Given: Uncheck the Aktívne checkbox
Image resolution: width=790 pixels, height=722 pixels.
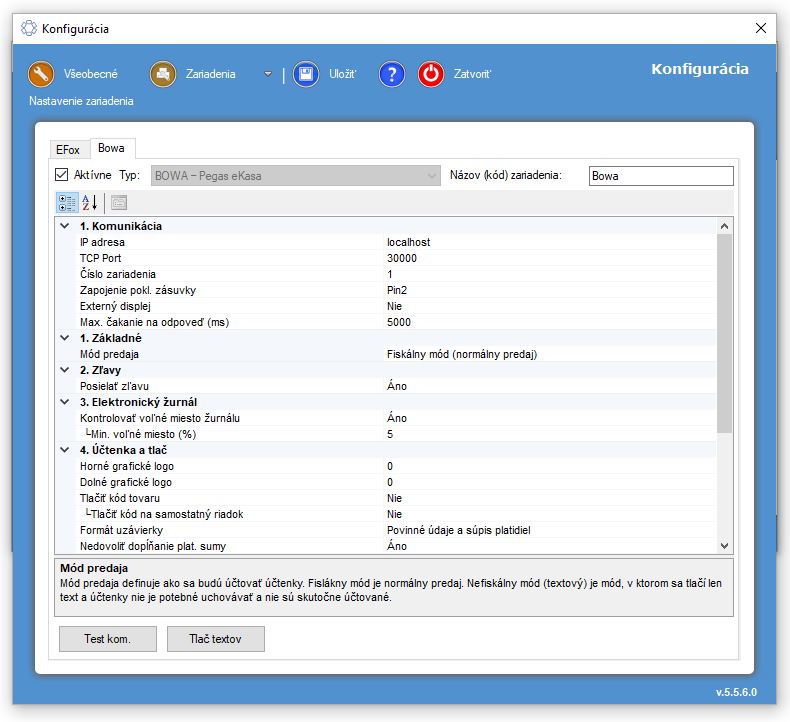Looking at the screenshot, I should pos(62,175).
